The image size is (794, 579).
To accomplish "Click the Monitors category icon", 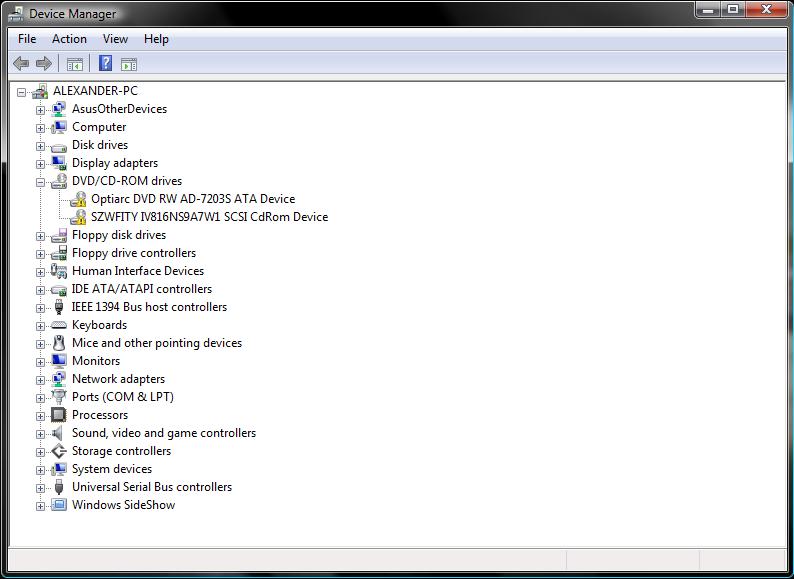I will pyautogui.click(x=59, y=361).
